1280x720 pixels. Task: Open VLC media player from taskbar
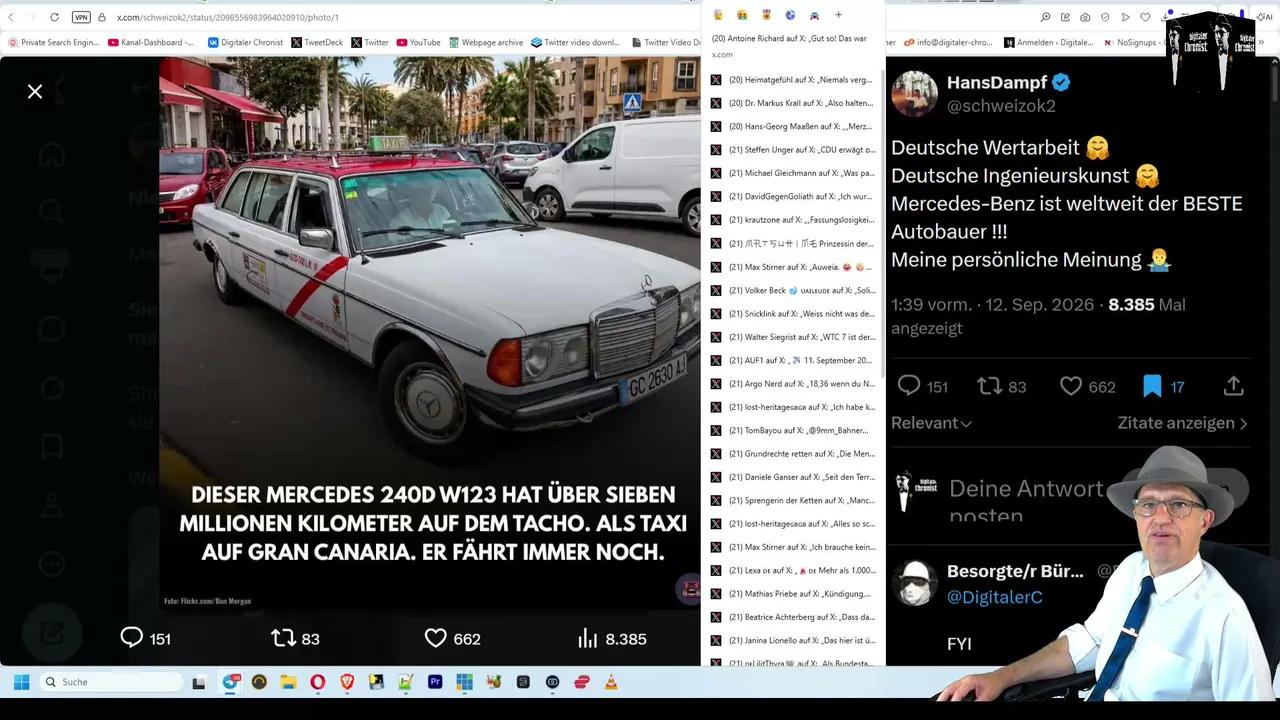[611, 682]
